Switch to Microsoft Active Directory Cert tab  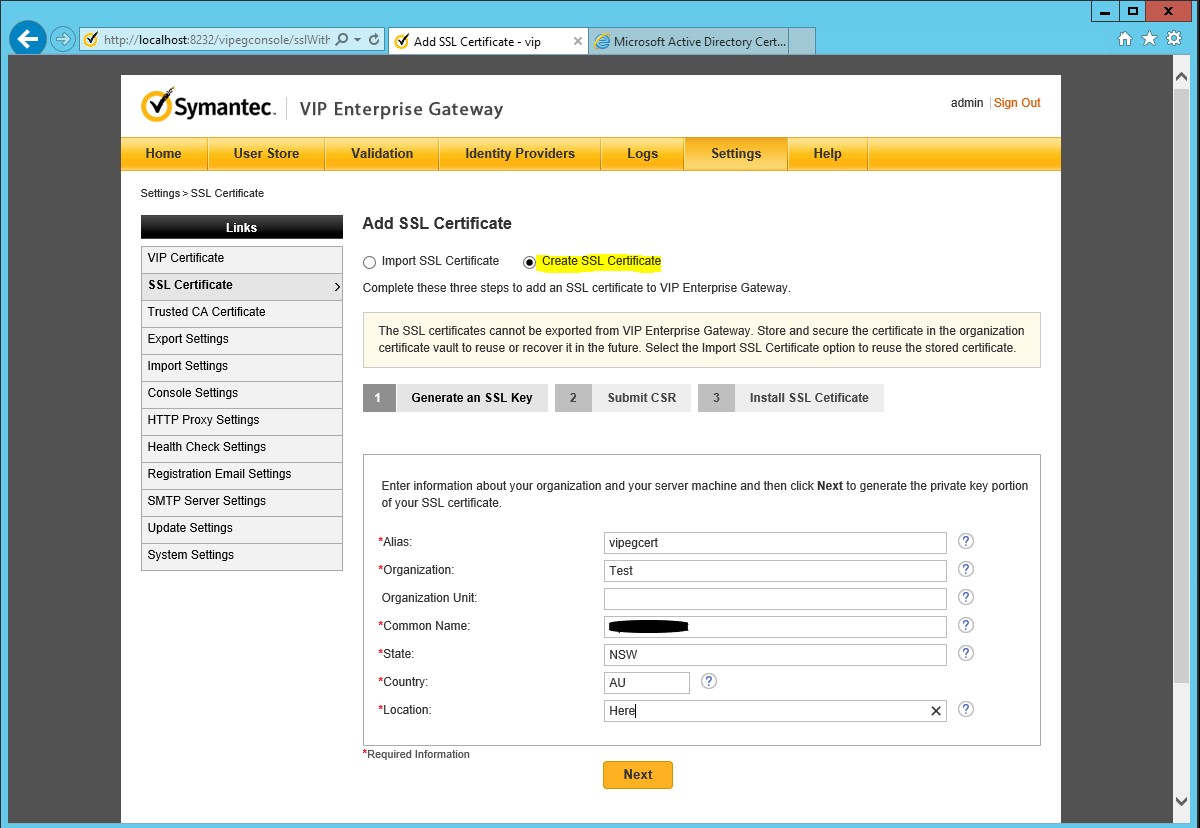tap(689, 42)
